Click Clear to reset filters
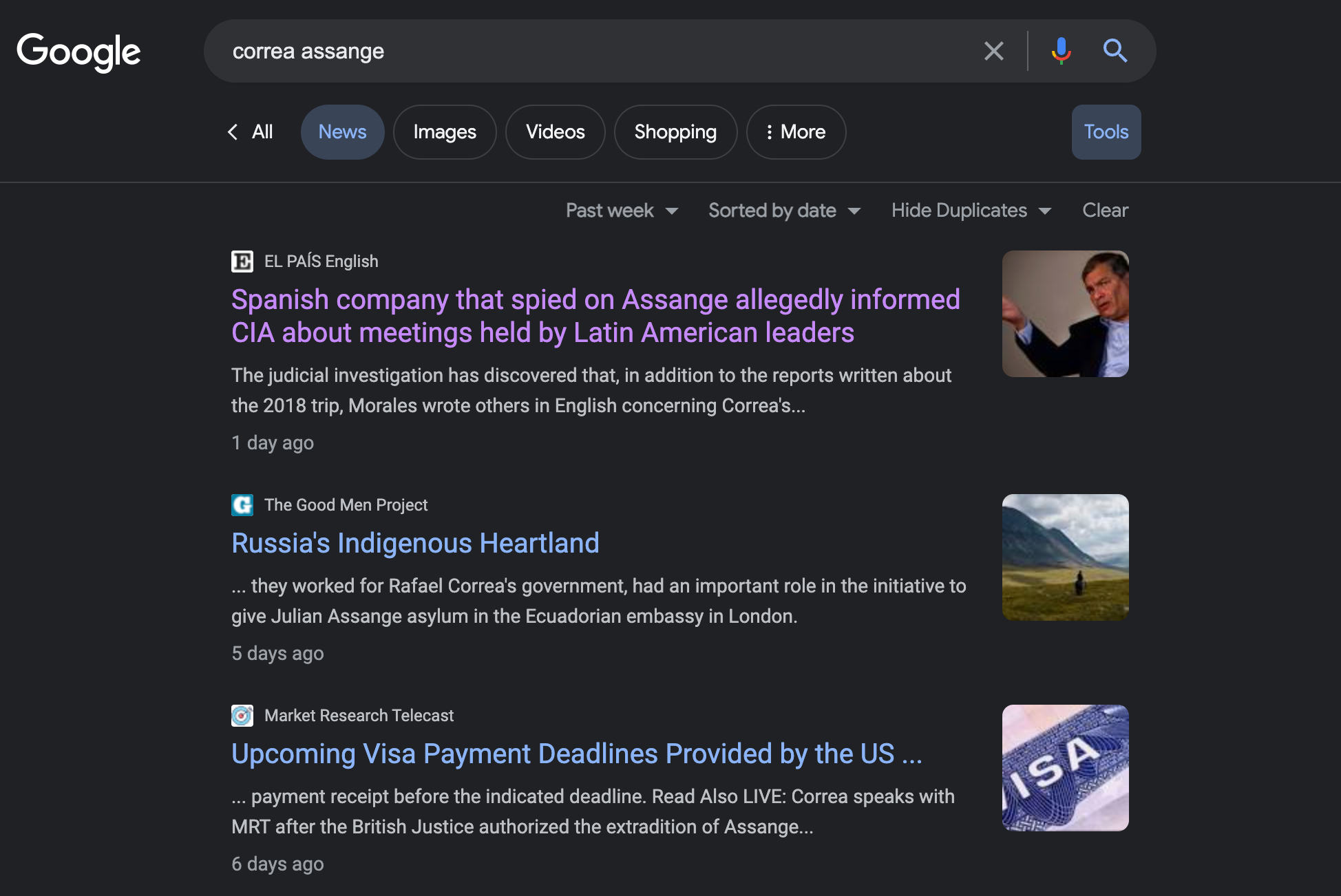This screenshot has height=896, width=1341. pos(1105,211)
